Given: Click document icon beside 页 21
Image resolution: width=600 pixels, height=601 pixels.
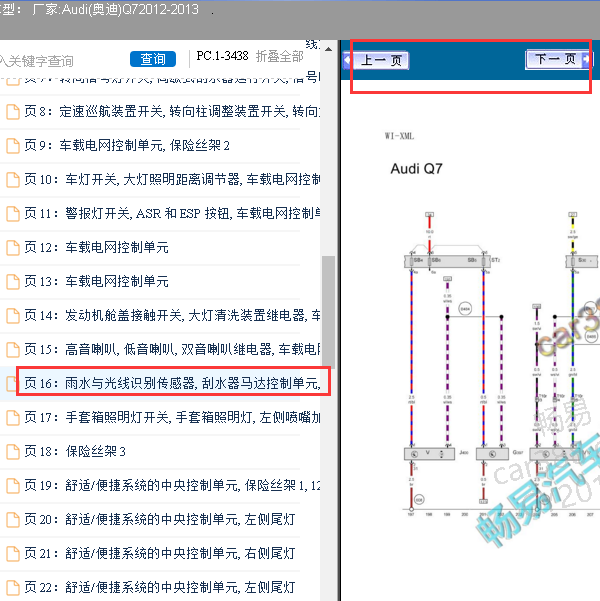Looking at the screenshot, I should [x=13, y=553].
